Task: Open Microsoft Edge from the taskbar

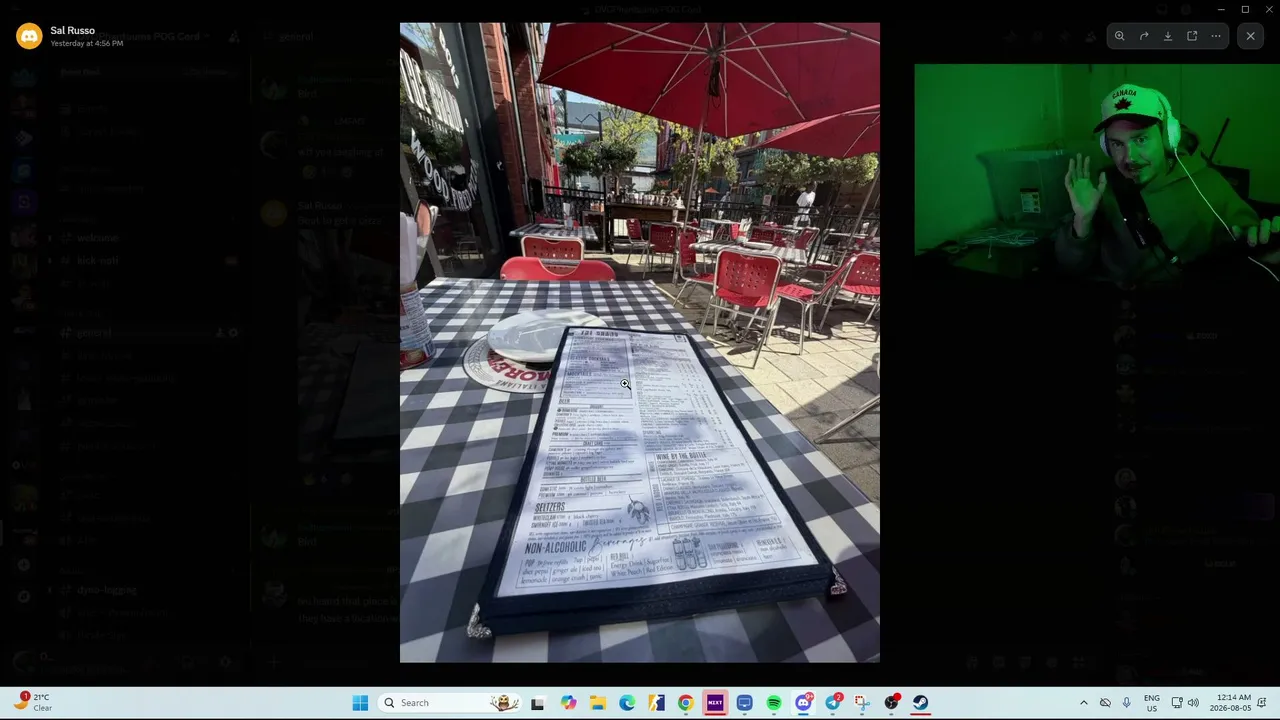Action: click(x=627, y=703)
